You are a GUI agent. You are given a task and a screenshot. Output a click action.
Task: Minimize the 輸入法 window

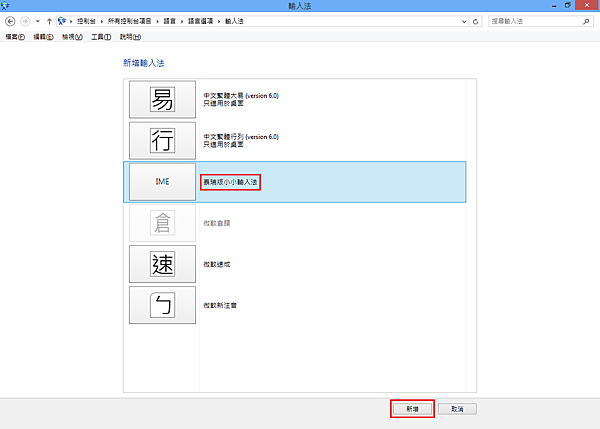554,5
